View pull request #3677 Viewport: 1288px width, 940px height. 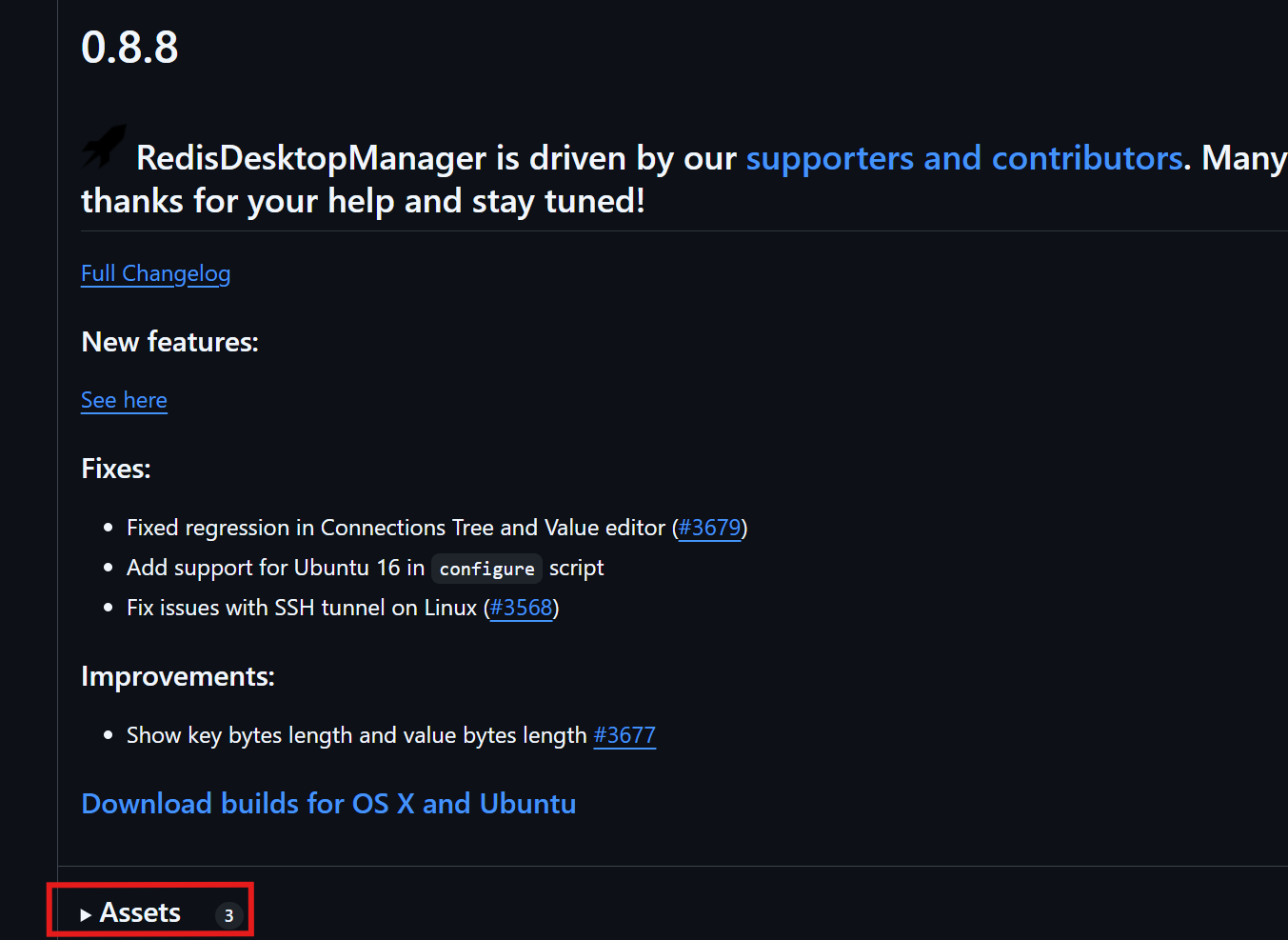click(624, 735)
